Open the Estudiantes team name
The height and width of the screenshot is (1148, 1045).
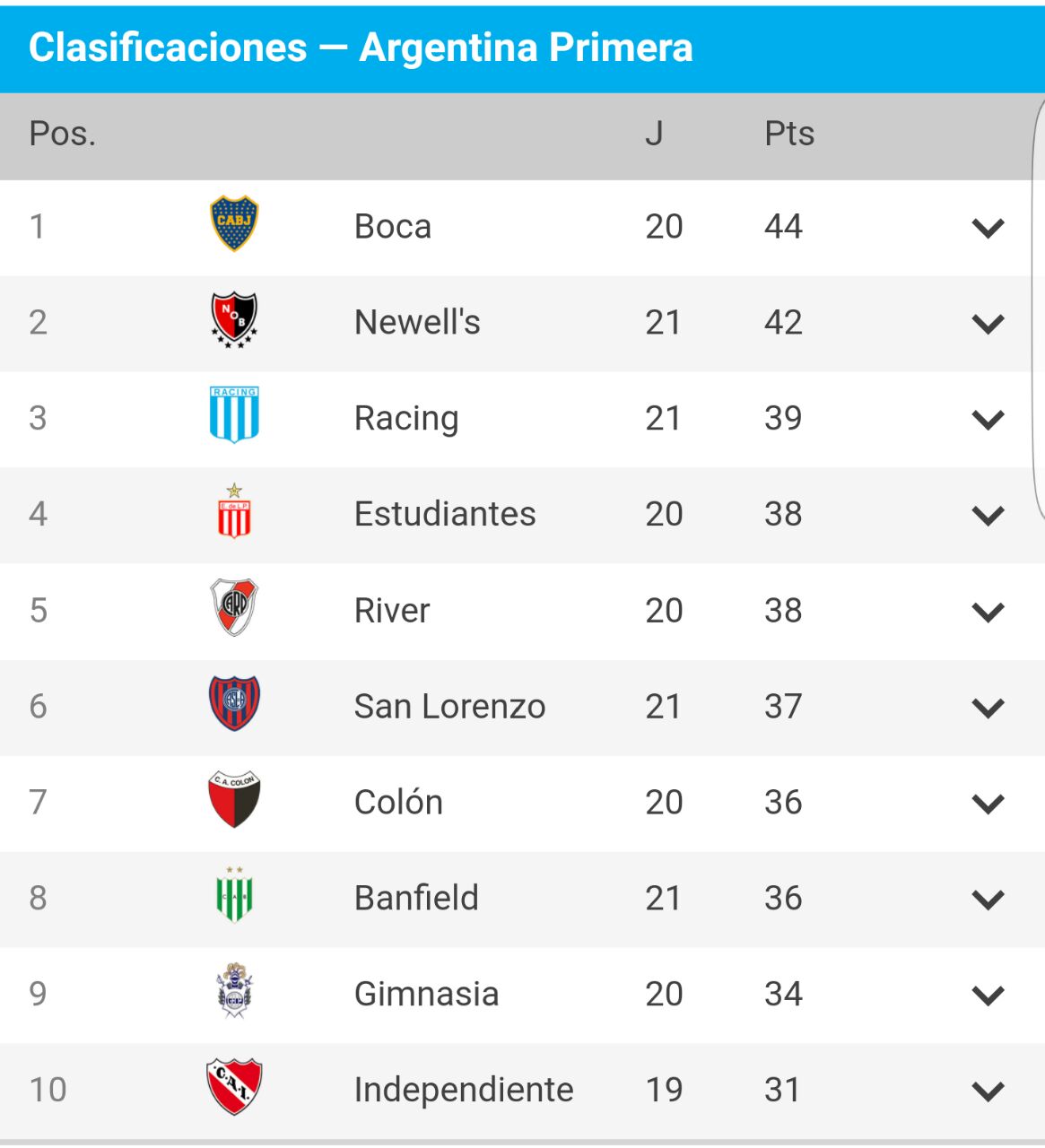pos(445,514)
